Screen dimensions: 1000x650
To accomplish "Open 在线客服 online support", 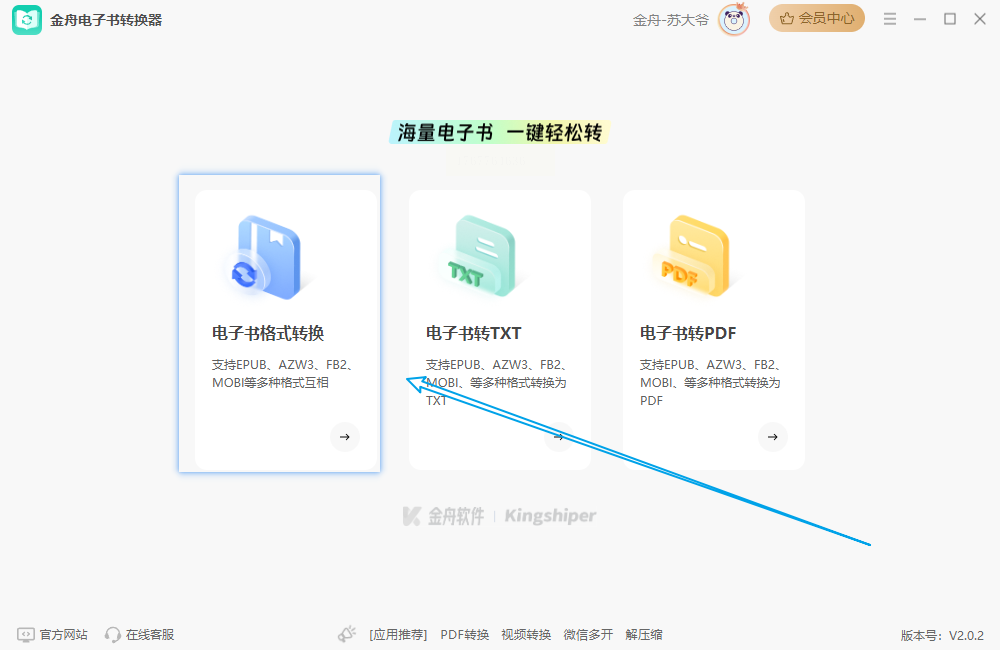I will point(150,635).
